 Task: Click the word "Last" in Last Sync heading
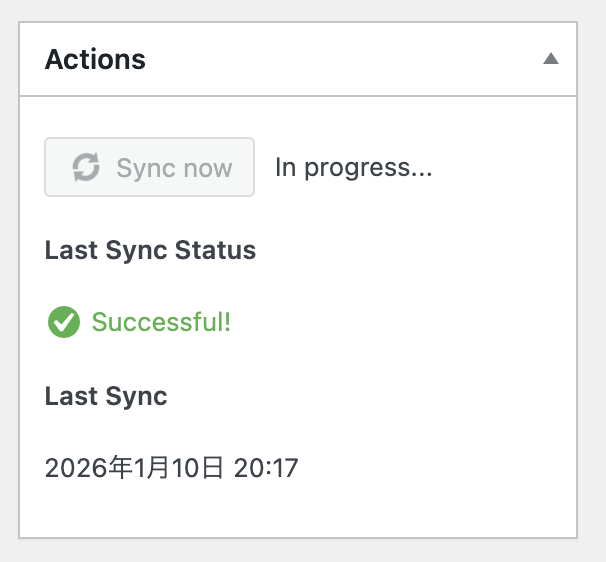pos(70,396)
